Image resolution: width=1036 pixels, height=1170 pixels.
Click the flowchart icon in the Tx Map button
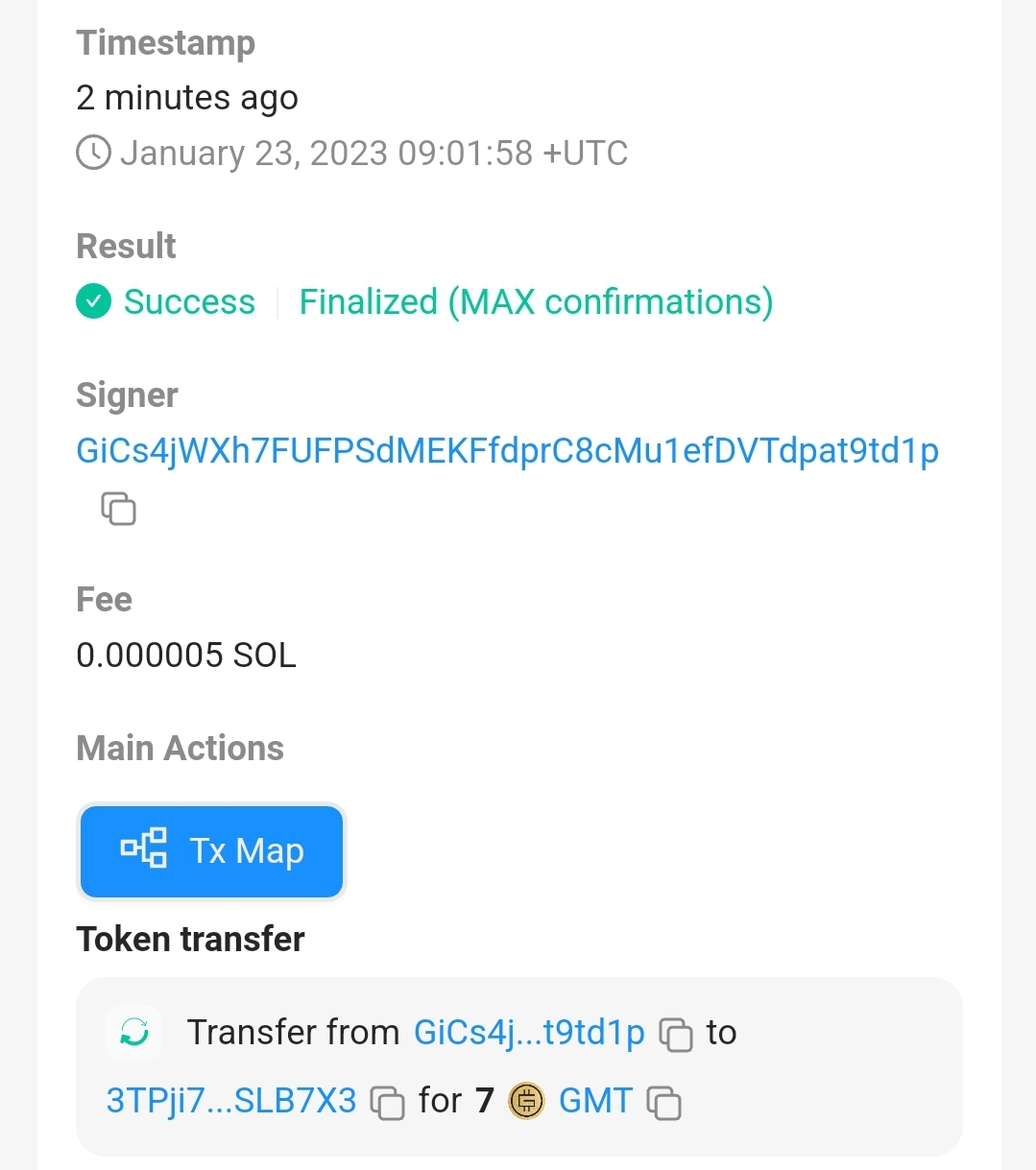[x=143, y=849]
